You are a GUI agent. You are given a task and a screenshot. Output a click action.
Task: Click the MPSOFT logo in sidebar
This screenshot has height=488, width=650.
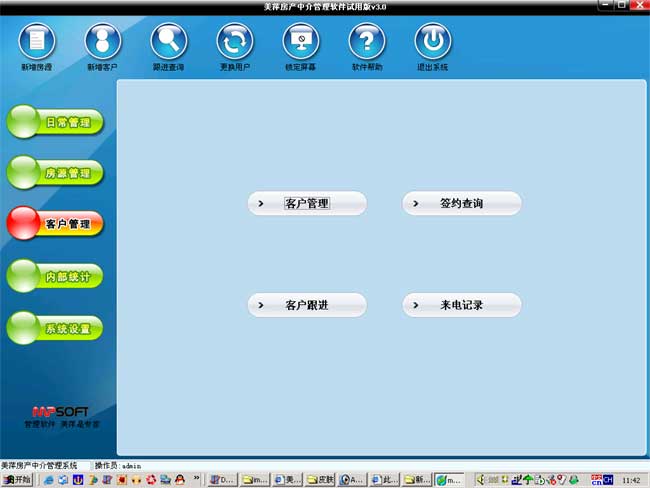coord(61,412)
